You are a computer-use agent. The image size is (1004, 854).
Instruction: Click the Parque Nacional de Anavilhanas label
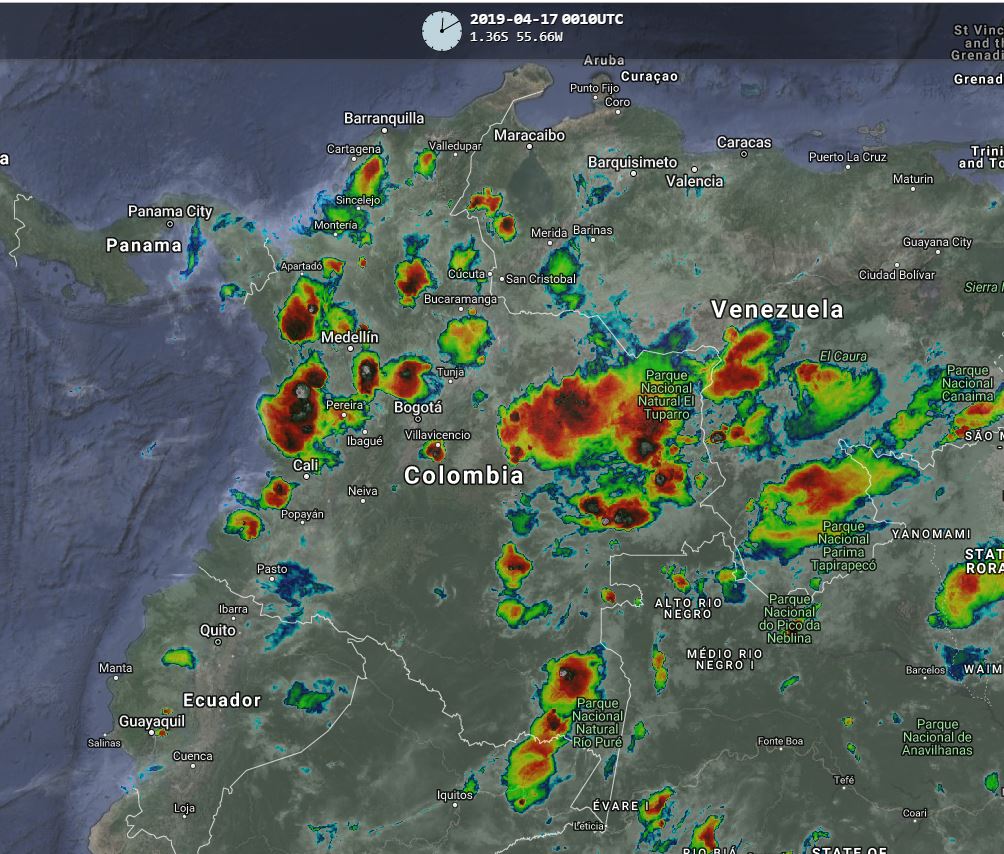[937, 737]
